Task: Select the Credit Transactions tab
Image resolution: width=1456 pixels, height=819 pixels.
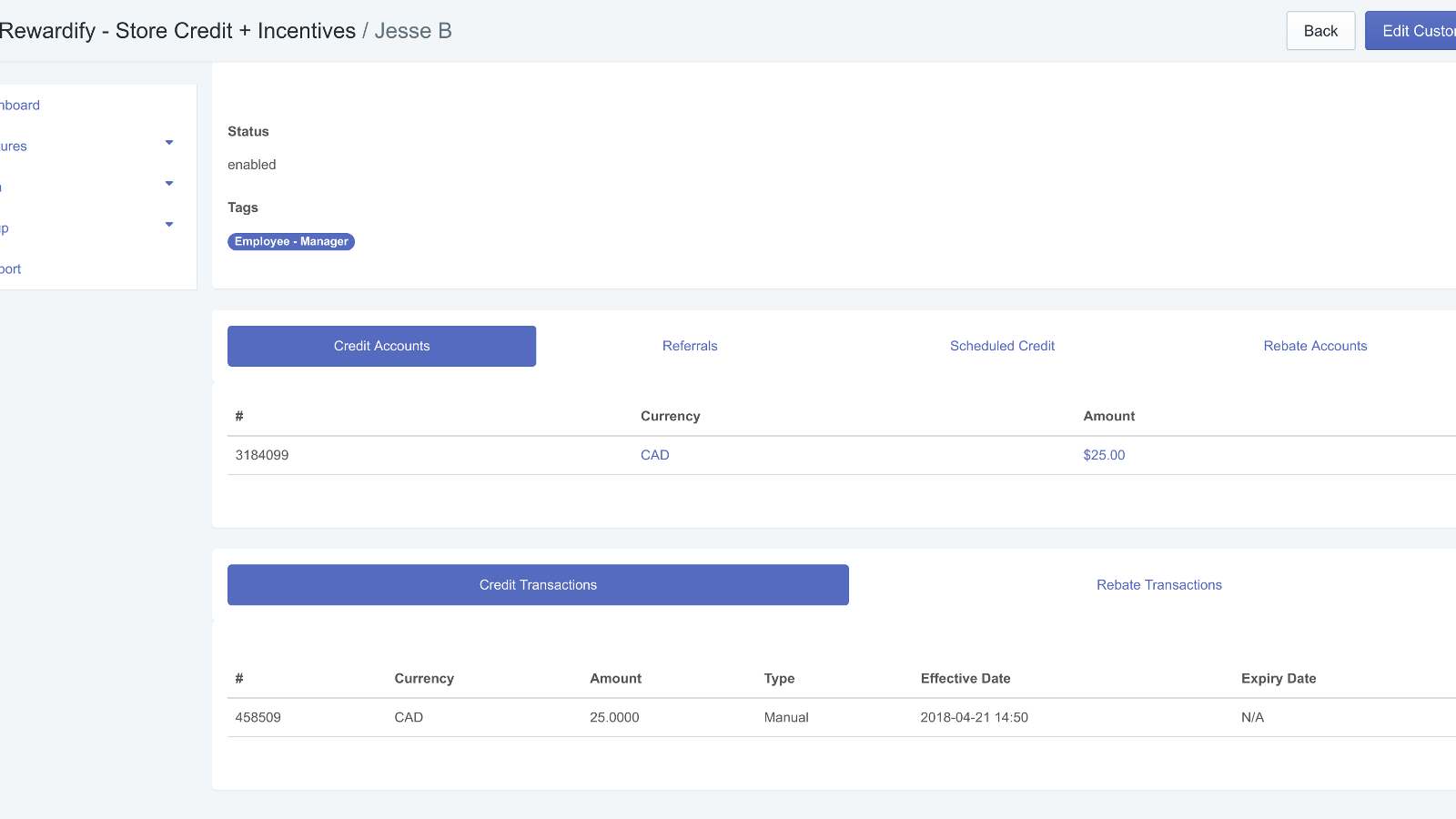Action: (x=538, y=585)
